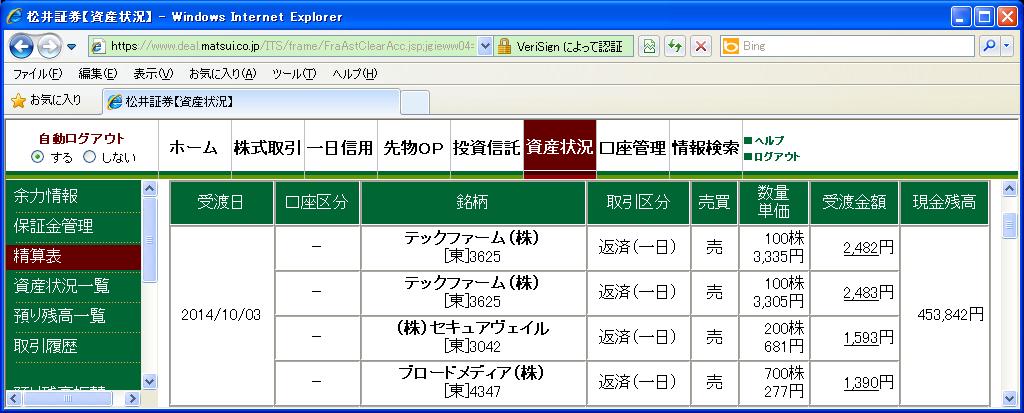Stop loading with the red X icon
Screen dimensions: 1024x413
point(701,46)
